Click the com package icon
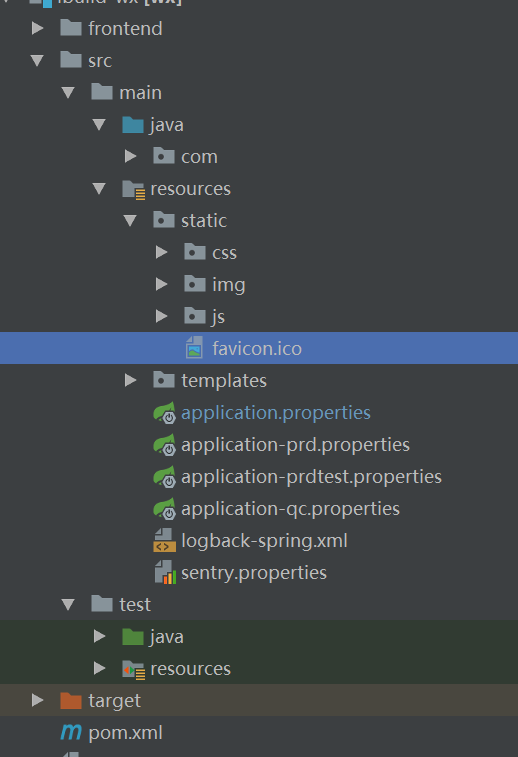This screenshot has width=518, height=757. pyautogui.click(x=164, y=156)
